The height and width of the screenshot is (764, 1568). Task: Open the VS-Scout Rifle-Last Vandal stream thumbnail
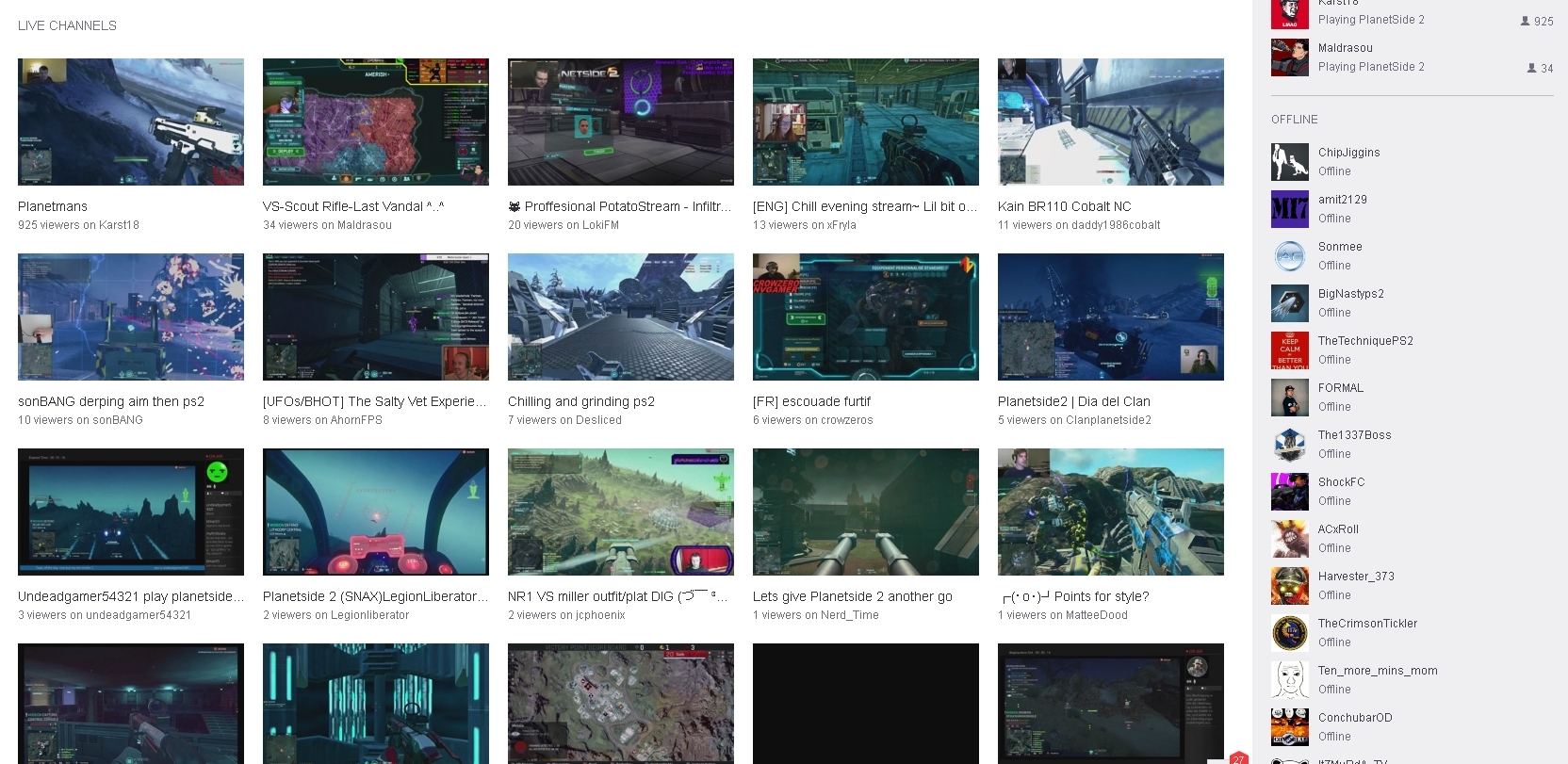[x=376, y=122]
